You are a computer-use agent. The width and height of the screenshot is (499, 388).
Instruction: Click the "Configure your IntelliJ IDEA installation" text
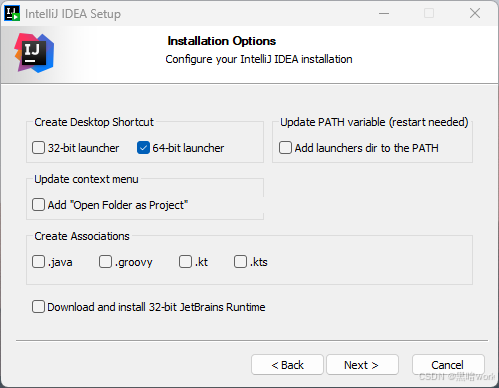point(259,59)
